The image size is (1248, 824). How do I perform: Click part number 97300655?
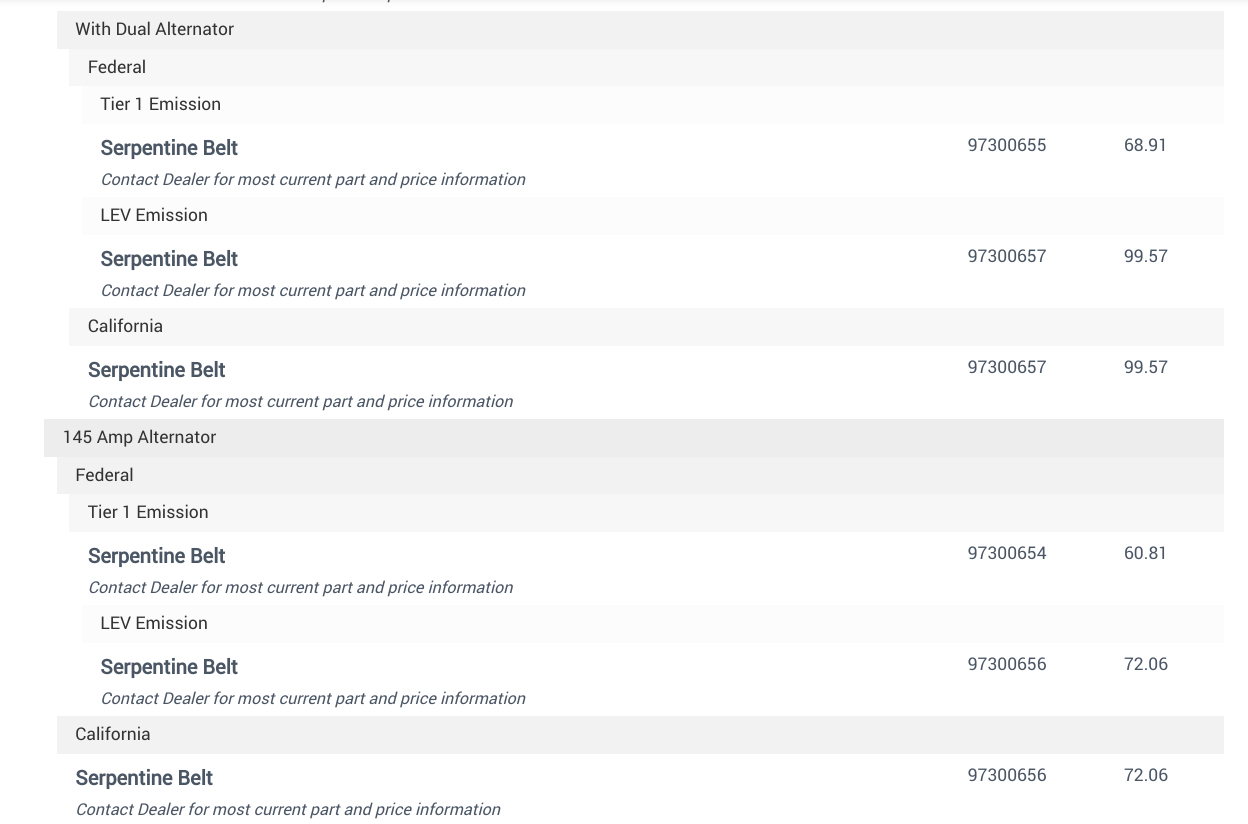click(x=1006, y=145)
